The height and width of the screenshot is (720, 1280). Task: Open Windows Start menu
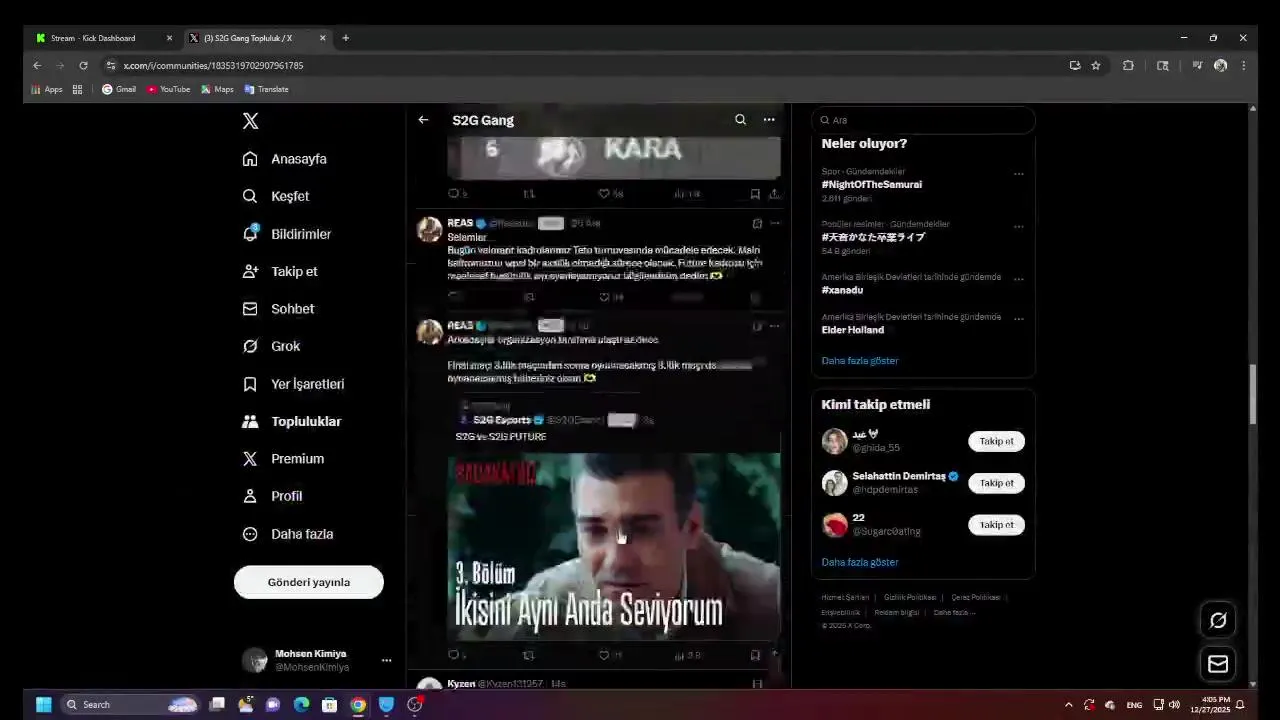tap(44, 704)
